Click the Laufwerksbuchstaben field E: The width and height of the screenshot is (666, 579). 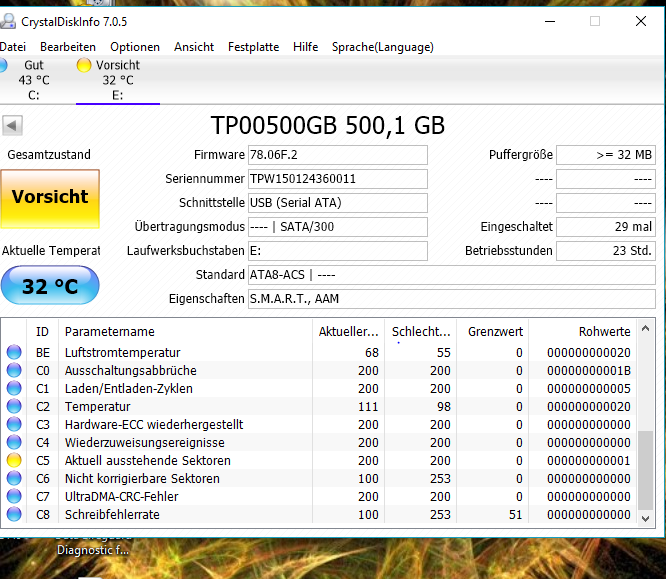pyautogui.click(x=338, y=251)
